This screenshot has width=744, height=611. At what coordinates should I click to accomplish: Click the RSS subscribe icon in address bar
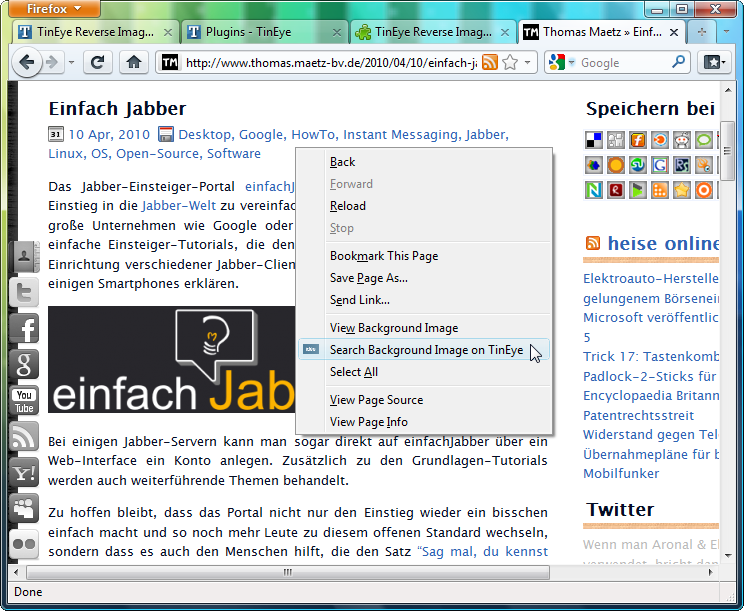pyautogui.click(x=490, y=62)
